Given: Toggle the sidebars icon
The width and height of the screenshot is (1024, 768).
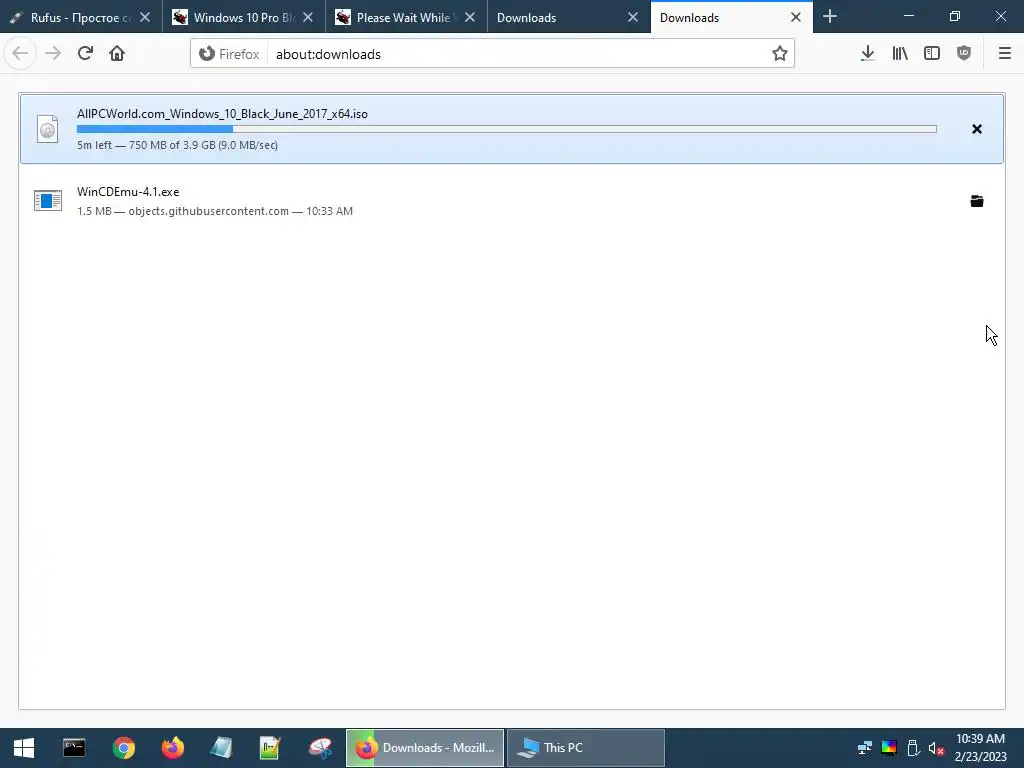Looking at the screenshot, I should (x=932, y=54).
